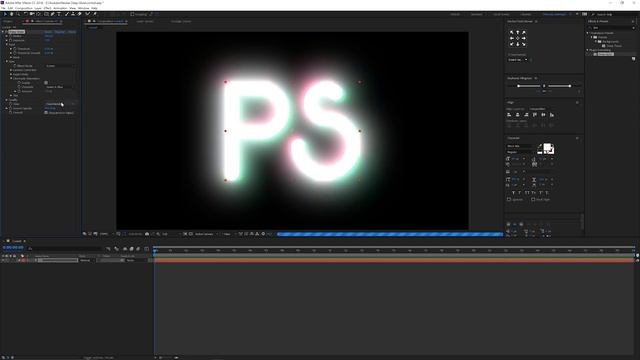Open the layer blending mode dropdown in timeline
The height and width of the screenshot is (360, 640).
pos(87,260)
